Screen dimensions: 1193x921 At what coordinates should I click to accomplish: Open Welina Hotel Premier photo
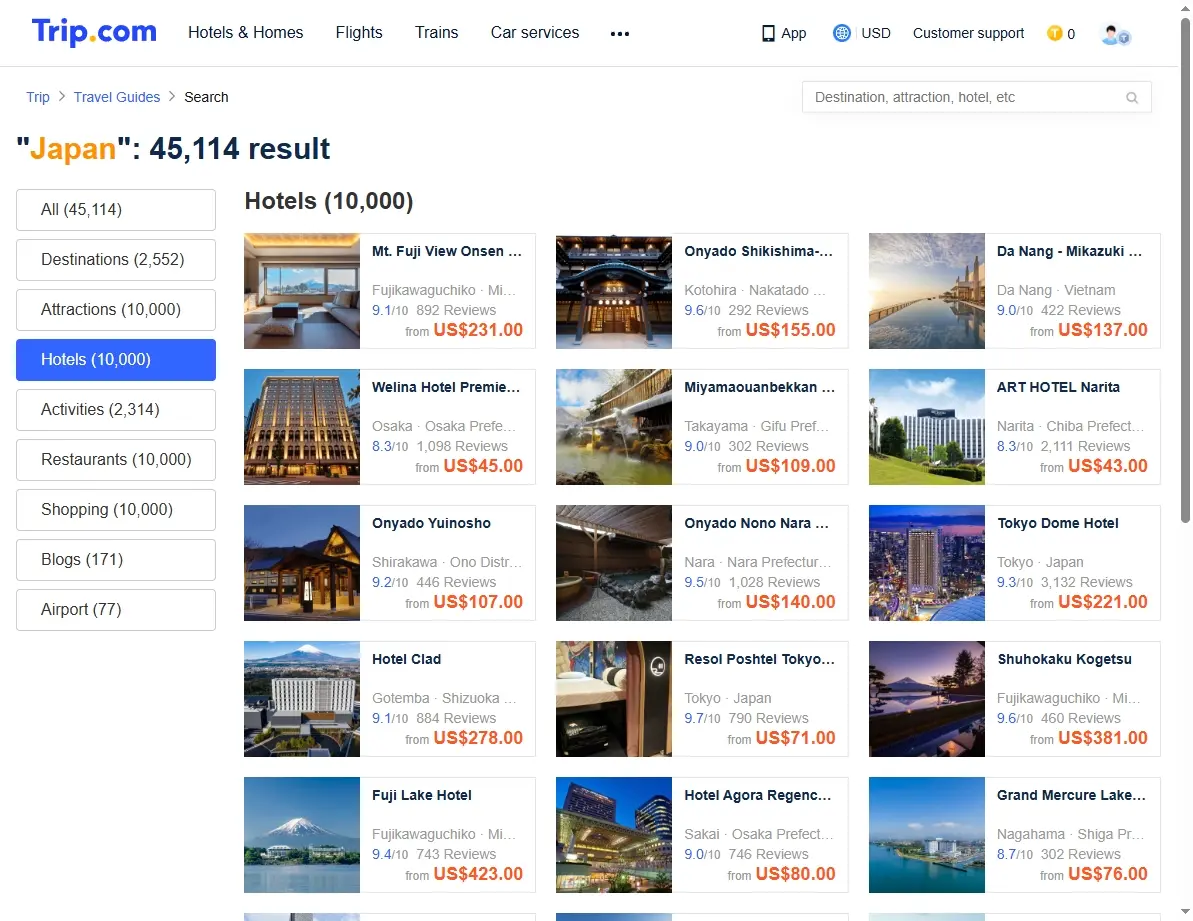(x=301, y=427)
